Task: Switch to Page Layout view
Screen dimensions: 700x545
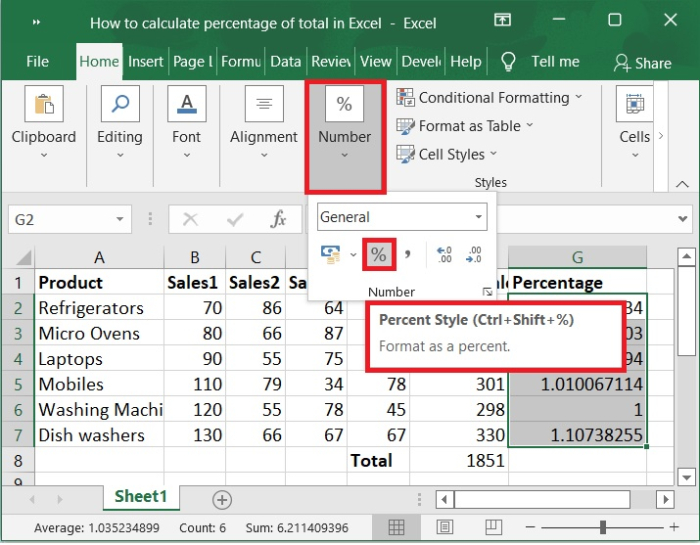Action: pyautogui.click(x=445, y=527)
